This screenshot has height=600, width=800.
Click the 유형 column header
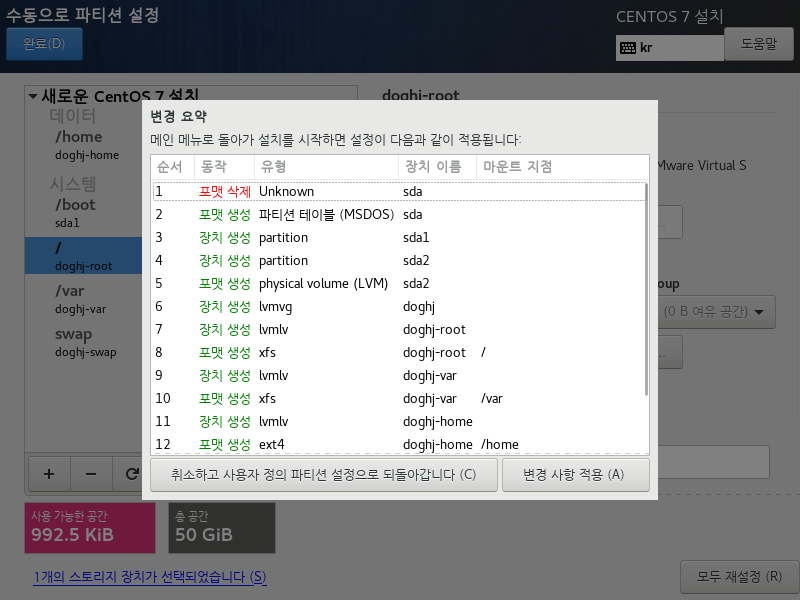(326, 167)
